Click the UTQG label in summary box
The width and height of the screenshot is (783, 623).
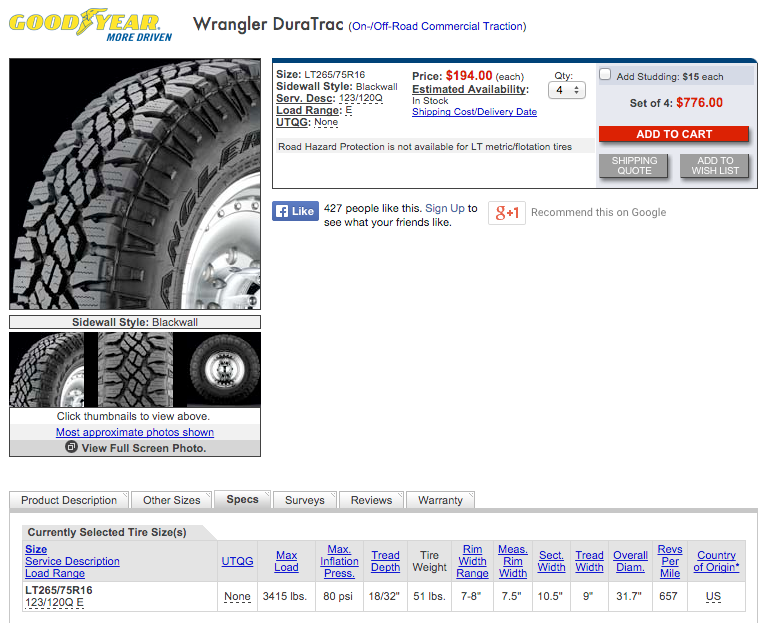293,122
